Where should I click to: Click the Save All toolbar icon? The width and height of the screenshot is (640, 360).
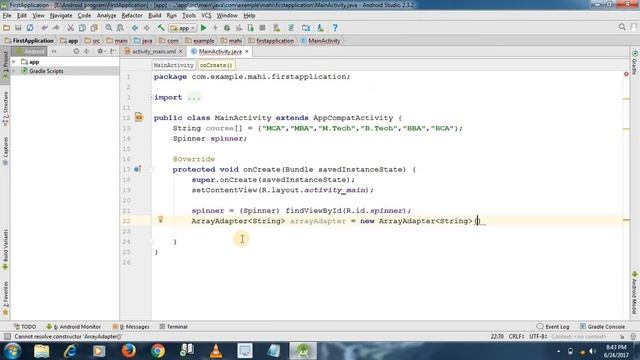pos(18,28)
